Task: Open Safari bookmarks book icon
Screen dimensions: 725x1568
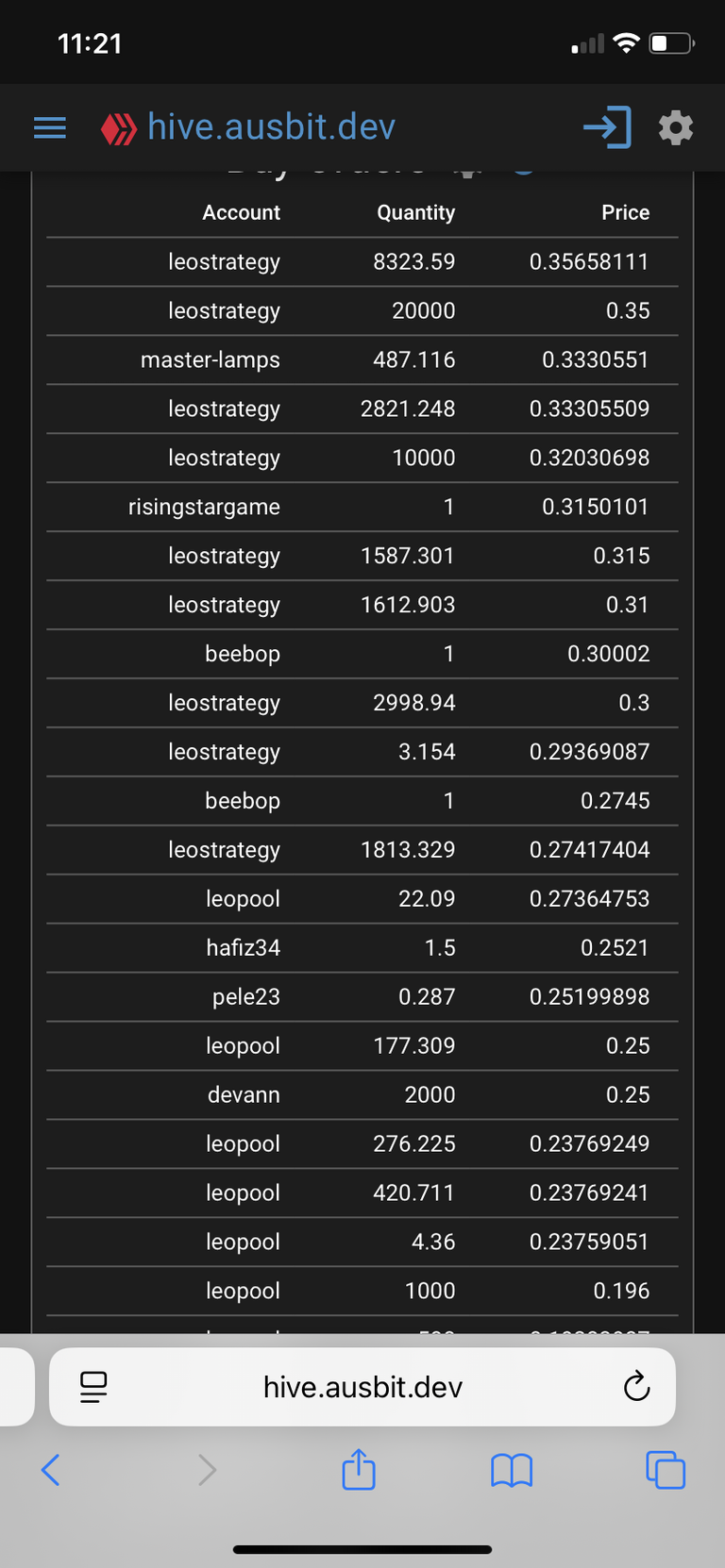Action: [x=512, y=1470]
